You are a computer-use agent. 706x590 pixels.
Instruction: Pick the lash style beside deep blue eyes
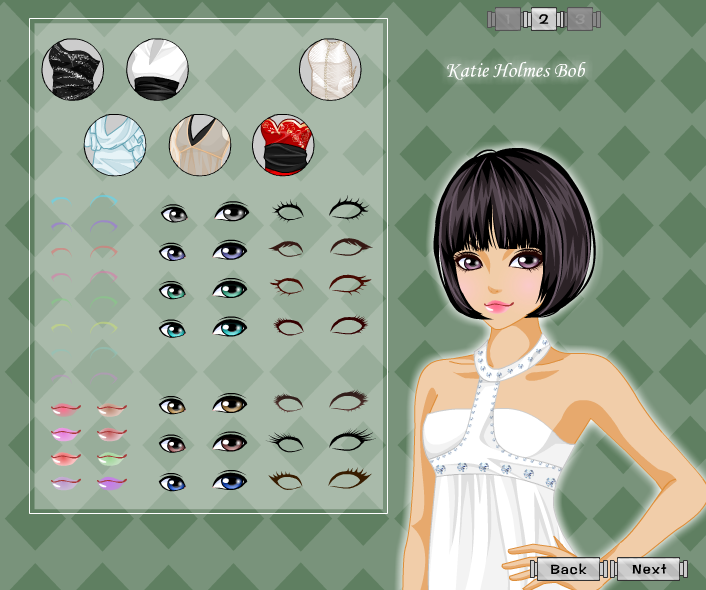click(x=320, y=479)
